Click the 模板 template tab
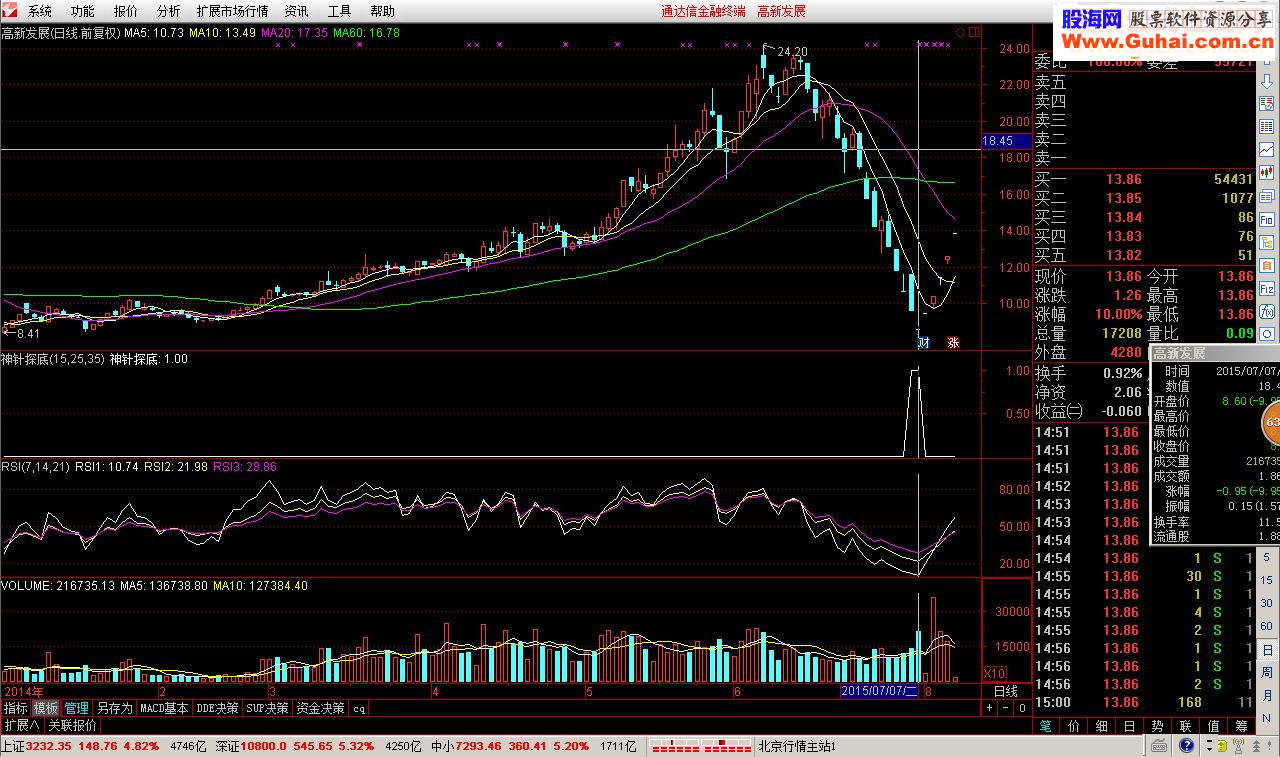 coord(46,708)
